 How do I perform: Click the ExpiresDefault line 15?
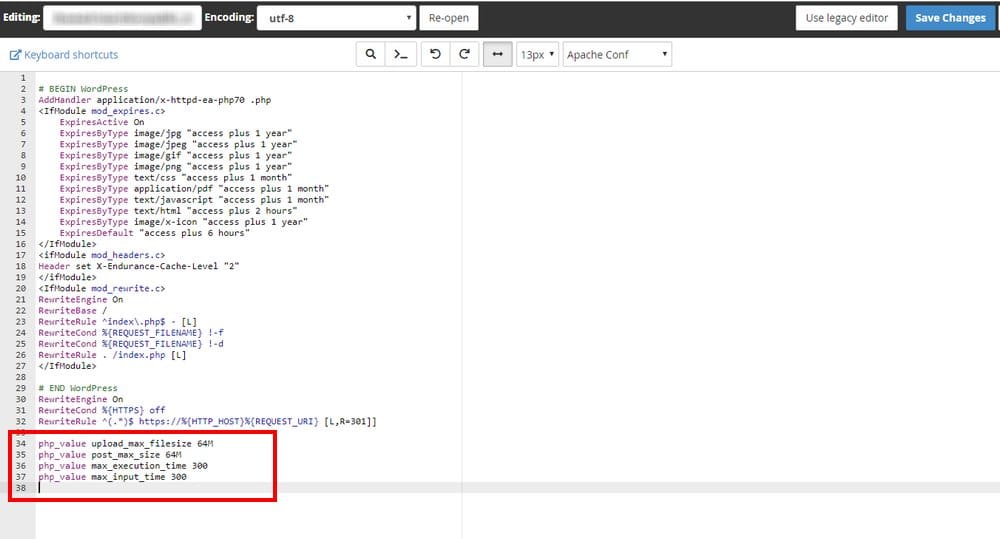155,233
